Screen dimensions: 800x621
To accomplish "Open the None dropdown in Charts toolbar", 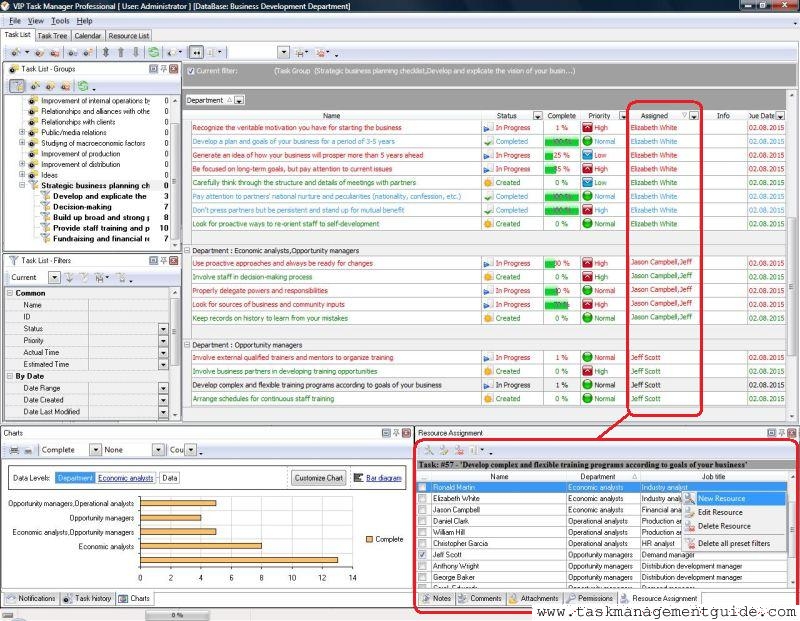I will click(x=158, y=450).
